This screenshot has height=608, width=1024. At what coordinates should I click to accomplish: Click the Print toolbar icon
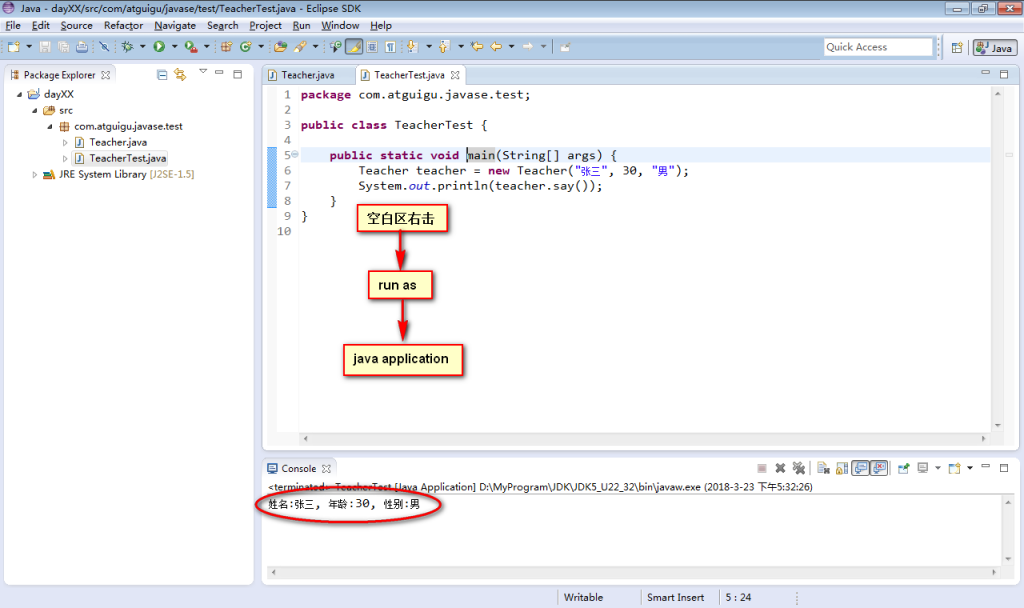[x=82, y=47]
